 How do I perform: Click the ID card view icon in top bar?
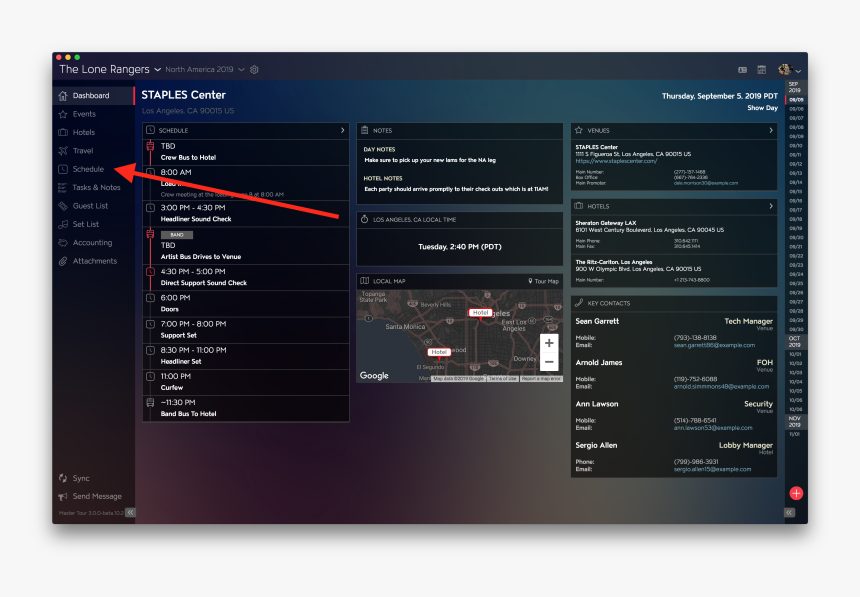(x=742, y=70)
